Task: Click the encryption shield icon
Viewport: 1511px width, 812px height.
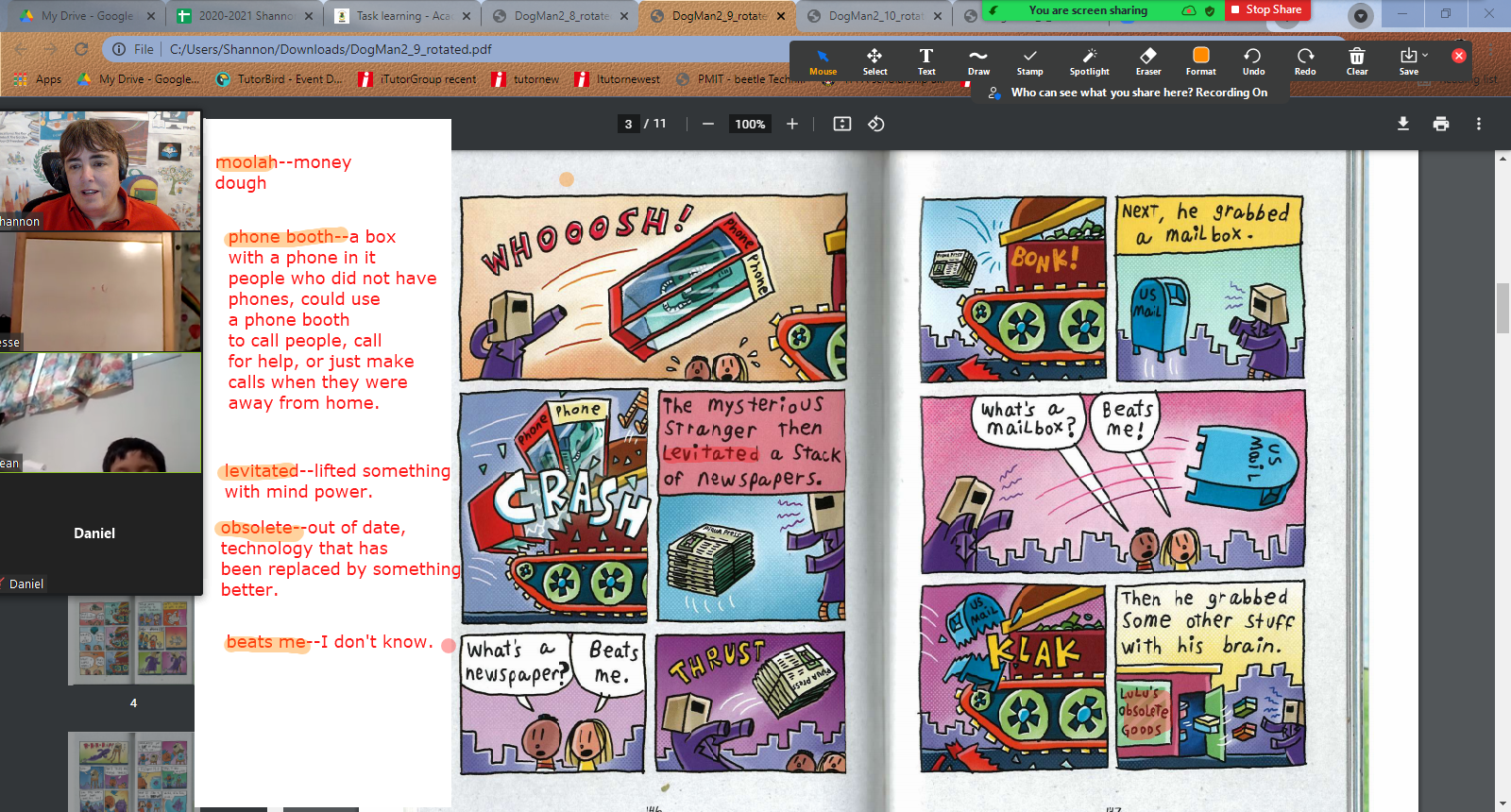Action: [x=1210, y=10]
